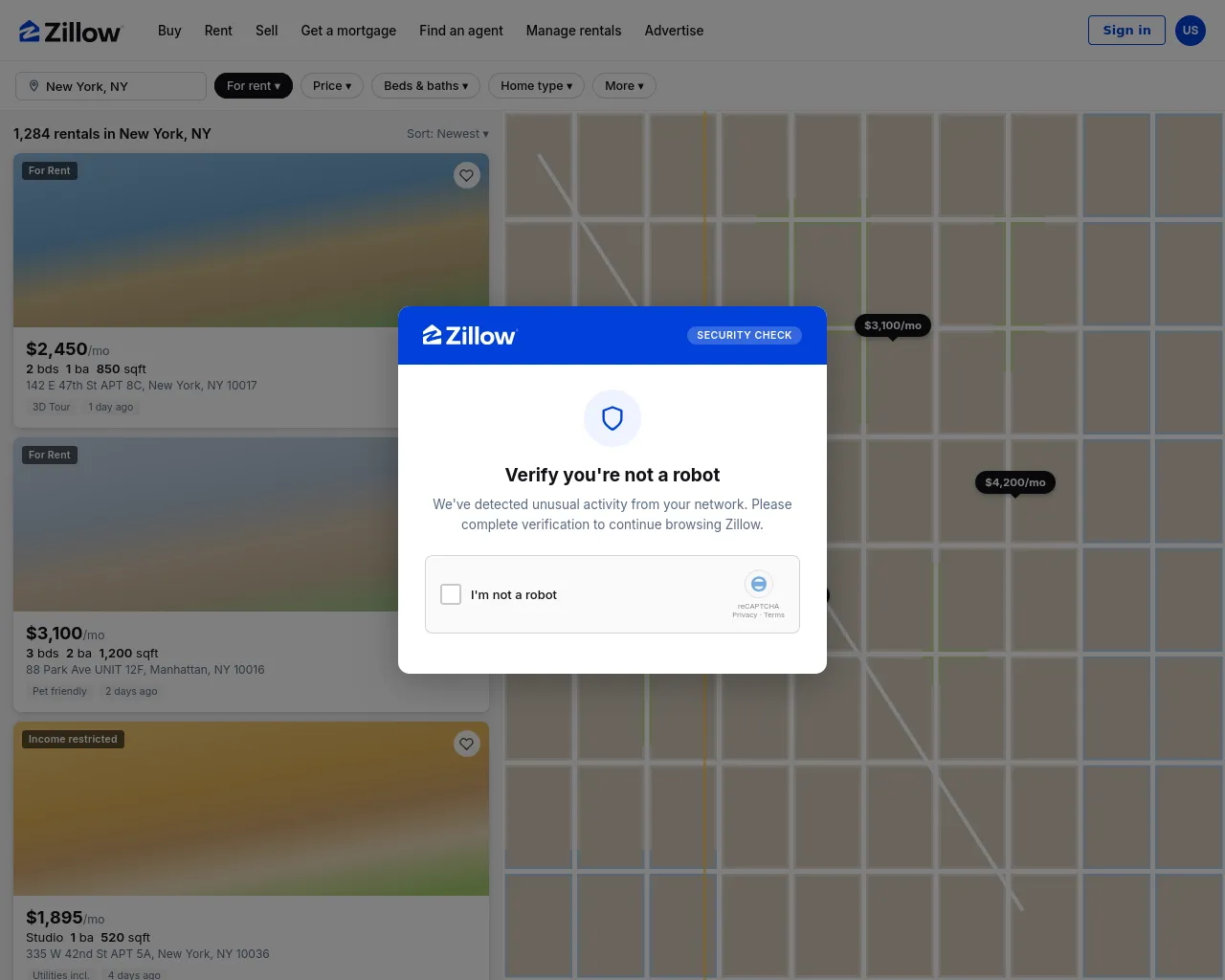Open the reCAPTCHA Privacy link
This screenshot has height=980, width=1225.
(745, 615)
